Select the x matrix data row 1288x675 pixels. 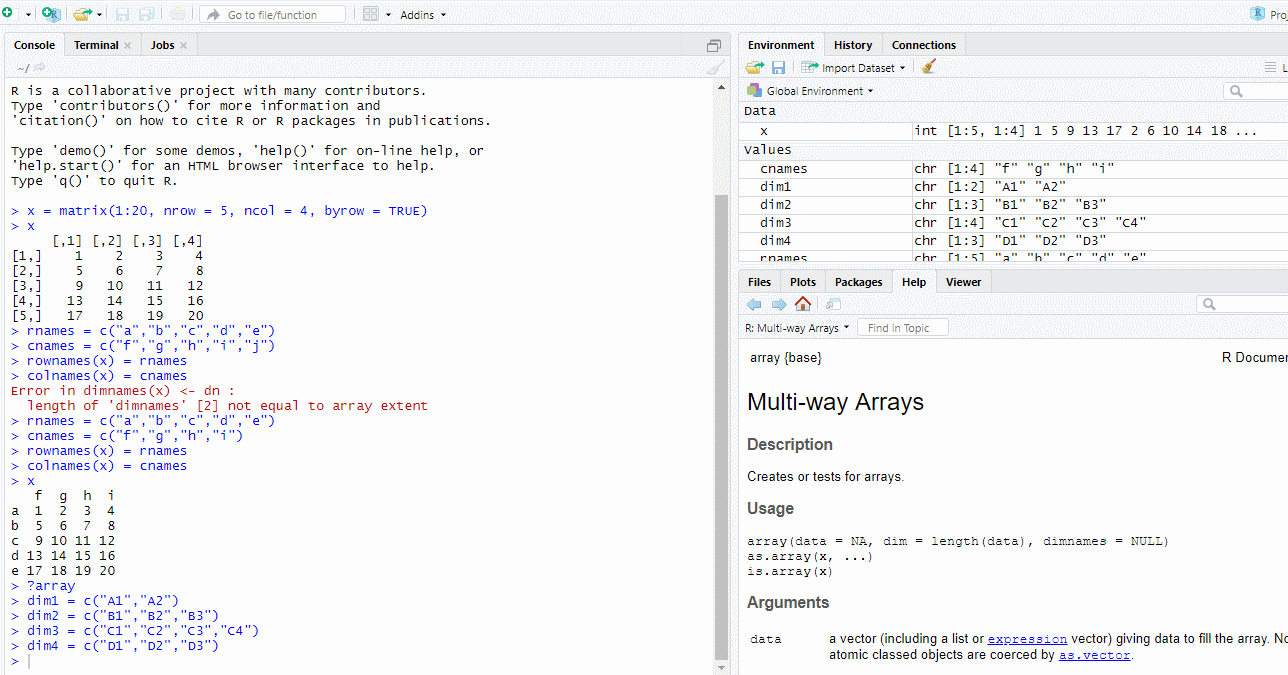1013,131
